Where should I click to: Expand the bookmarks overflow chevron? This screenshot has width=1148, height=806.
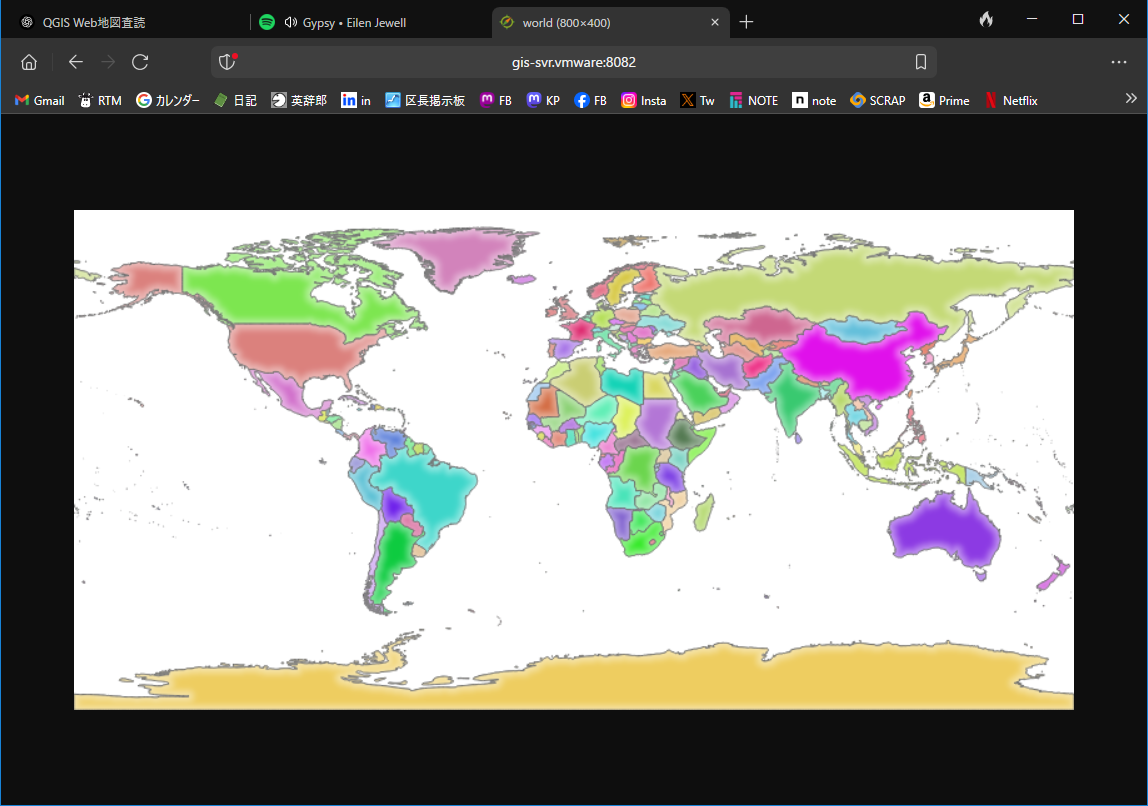tap(1131, 98)
